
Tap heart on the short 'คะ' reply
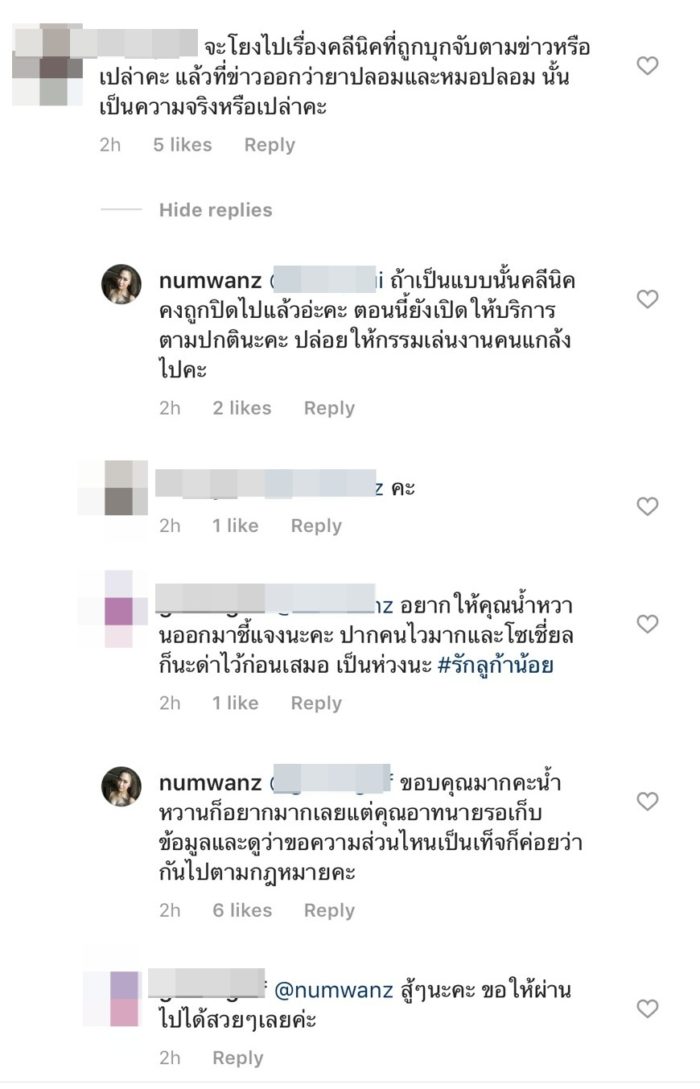[647, 506]
